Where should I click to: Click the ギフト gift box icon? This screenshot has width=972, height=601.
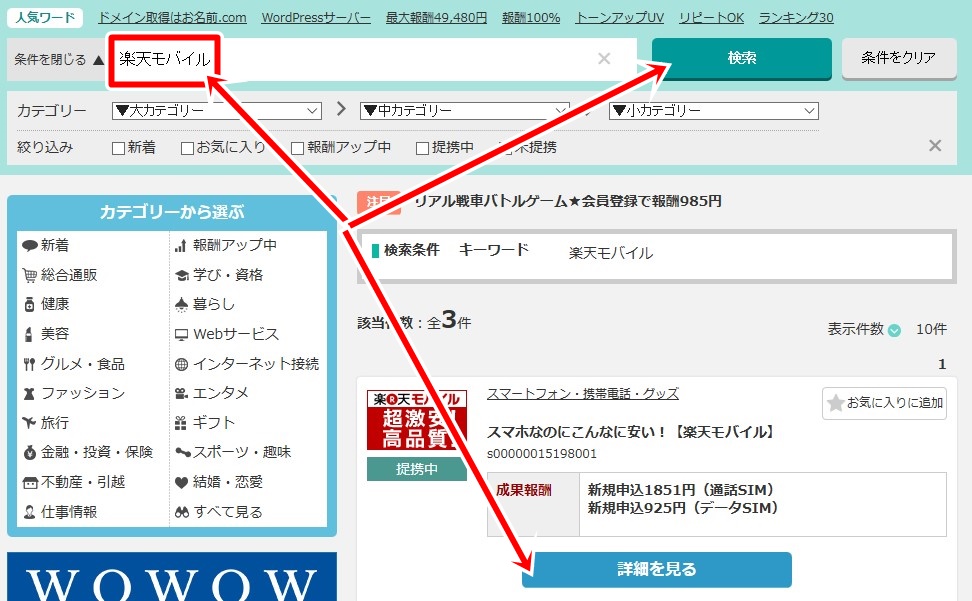pyautogui.click(x=180, y=423)
